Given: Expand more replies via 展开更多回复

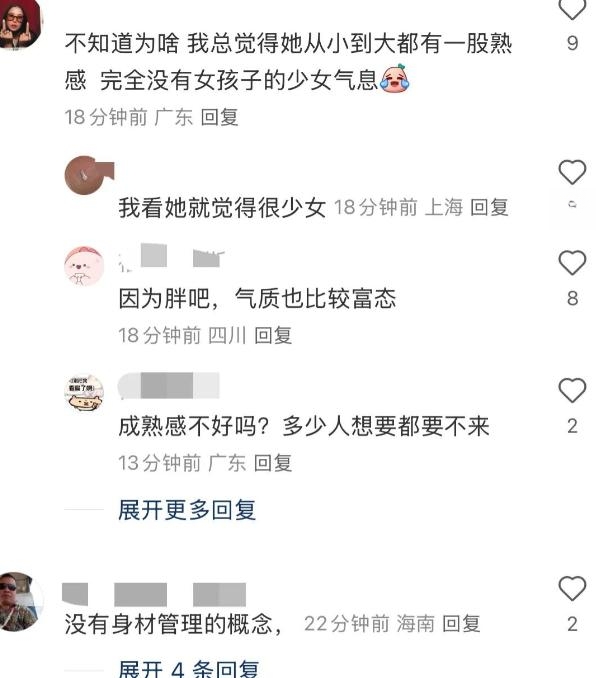Looking at the screenshot, I should 187,510.
